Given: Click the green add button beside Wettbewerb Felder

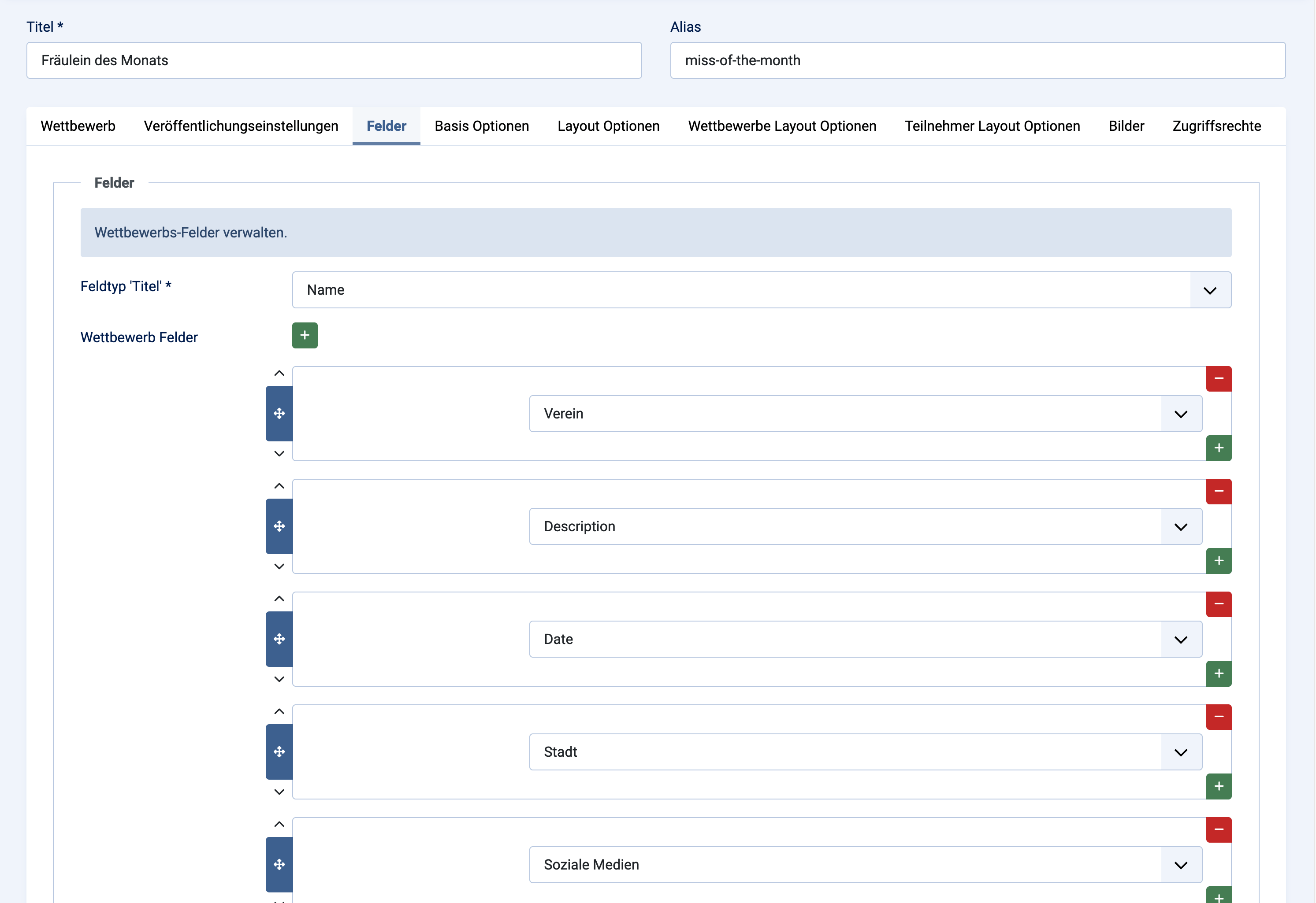Looking at the screenshot, I should point(305,336).
